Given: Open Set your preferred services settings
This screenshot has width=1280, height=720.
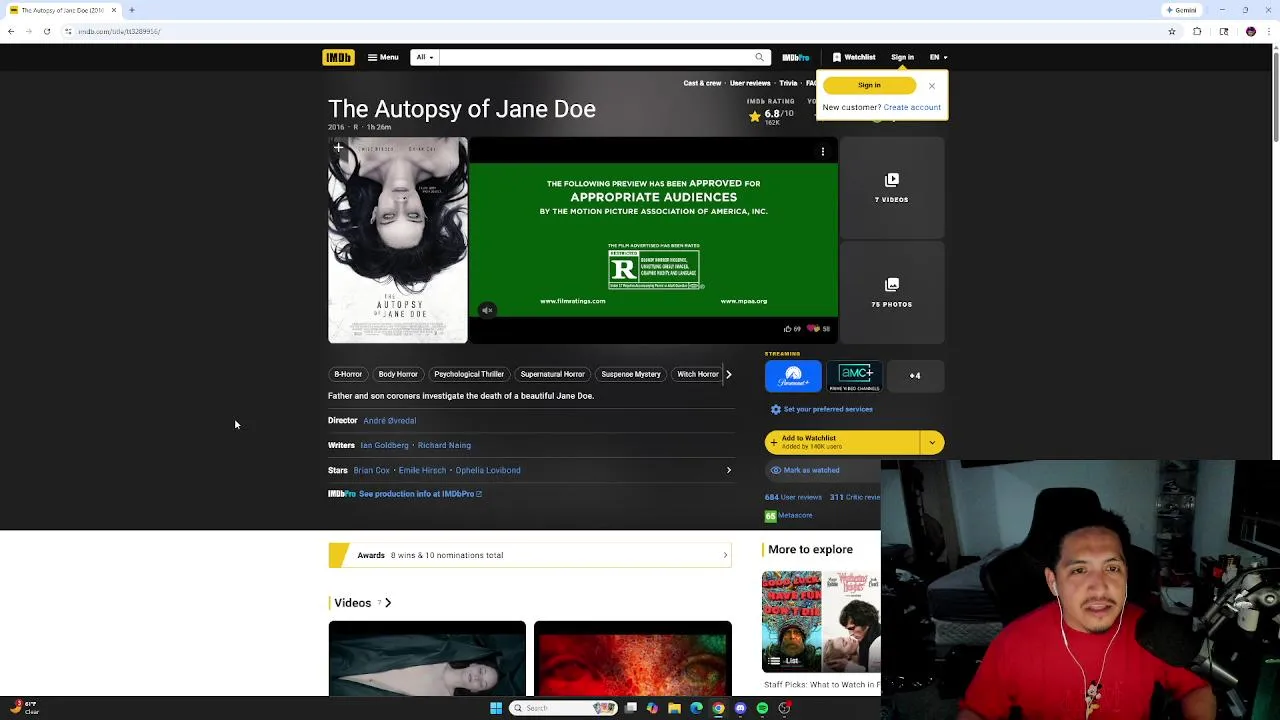Looking at the screenshot, I should point(828,409).
